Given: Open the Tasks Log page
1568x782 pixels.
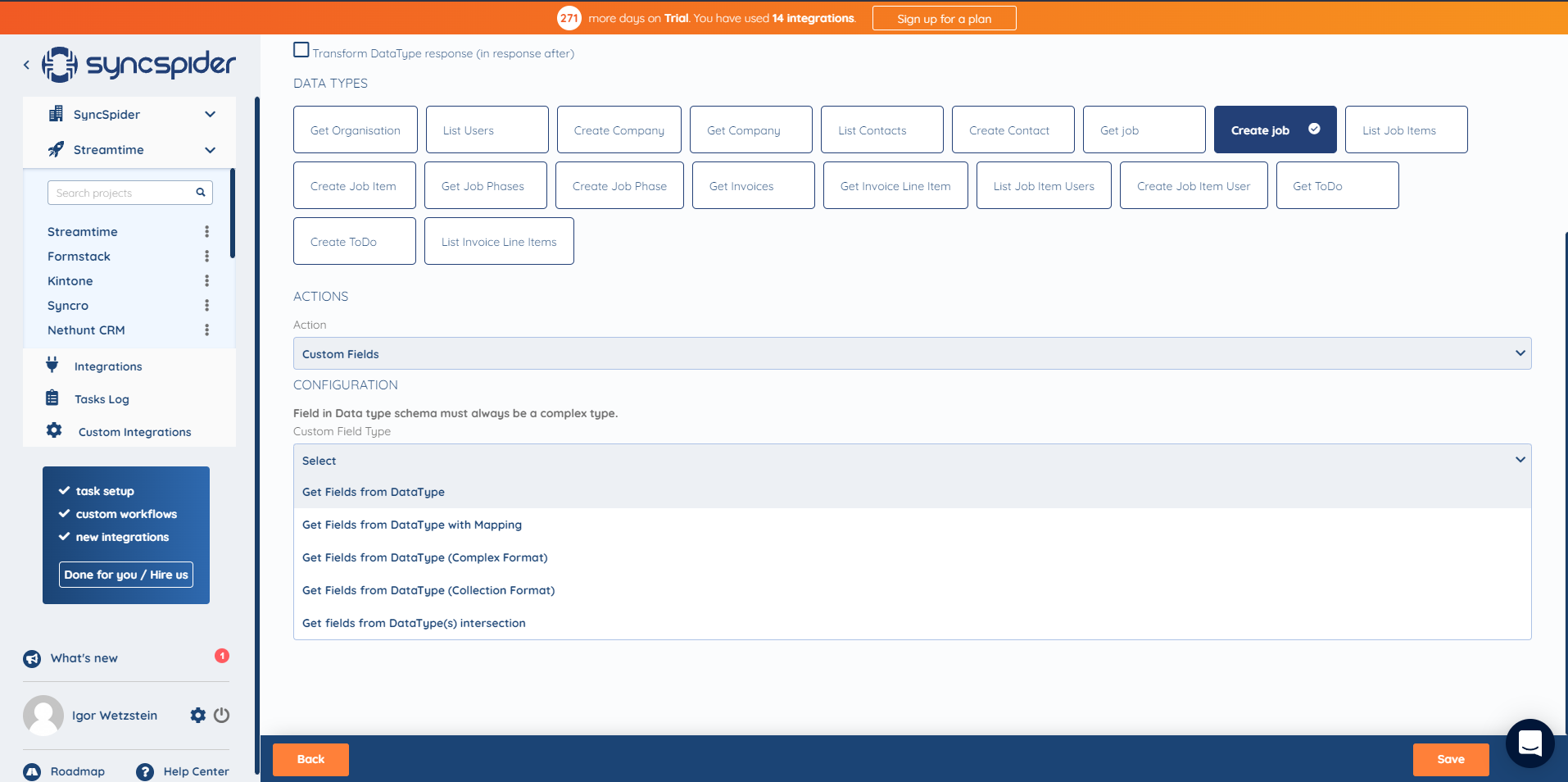Looking at the screenshot, I should point(102,399).
